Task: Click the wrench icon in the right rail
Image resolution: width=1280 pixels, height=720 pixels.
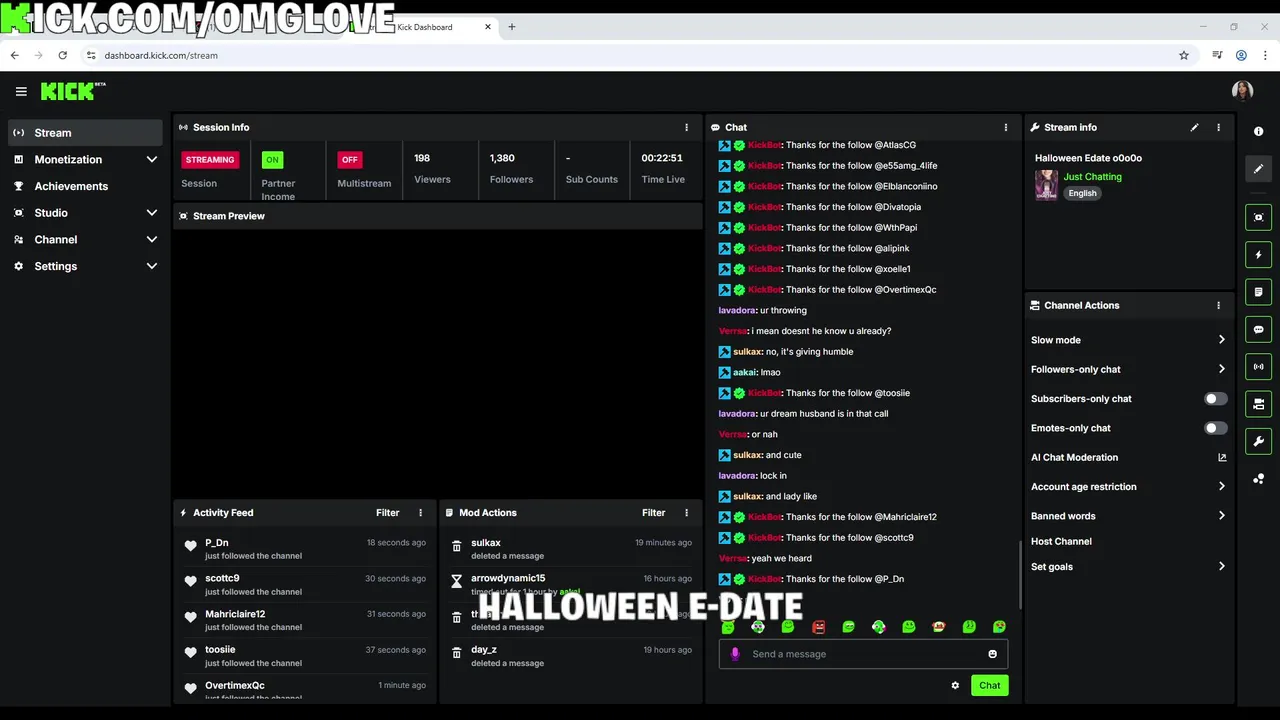Action: point(1258,441)
